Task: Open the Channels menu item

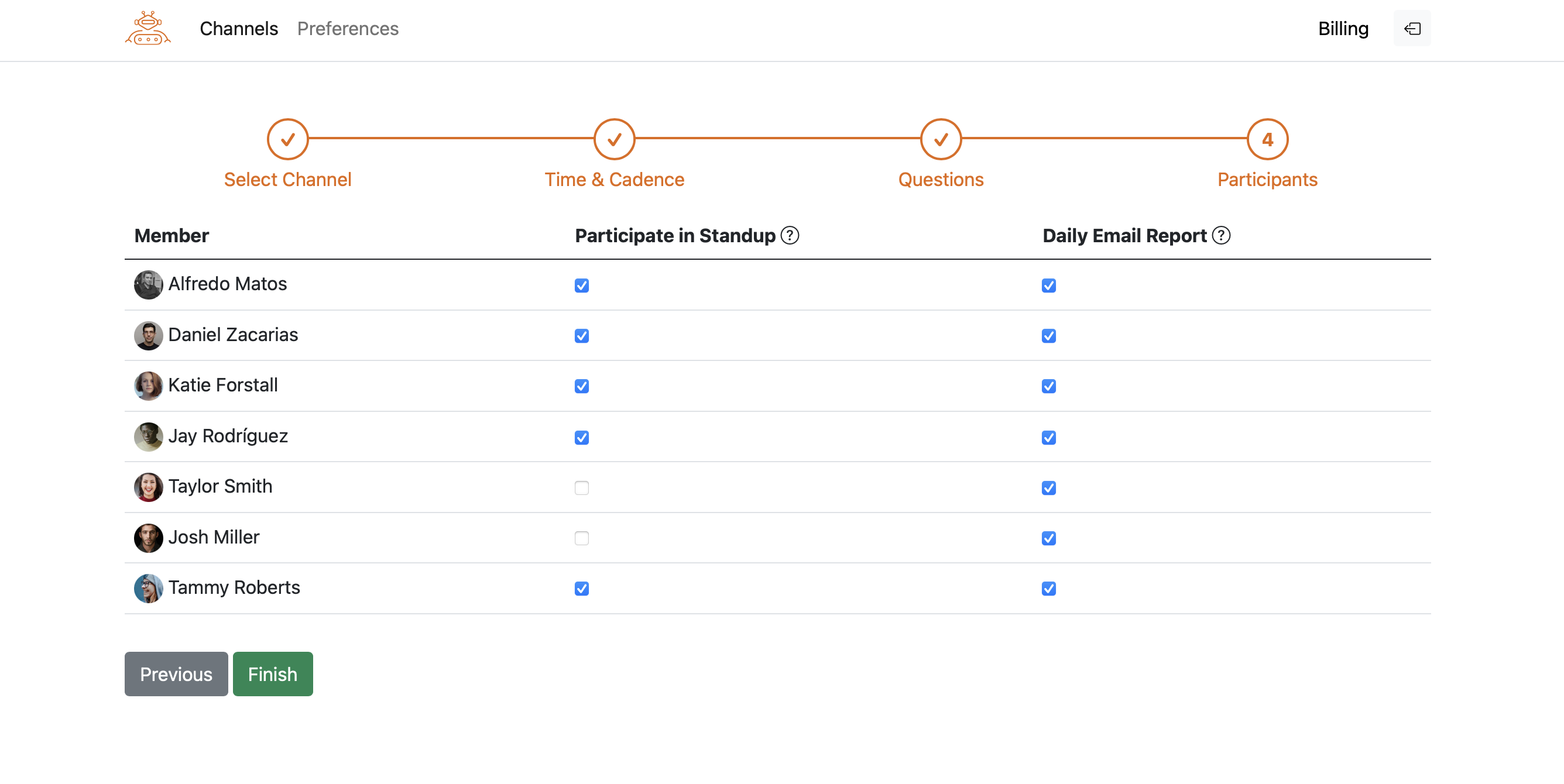Action: (239, 29)
